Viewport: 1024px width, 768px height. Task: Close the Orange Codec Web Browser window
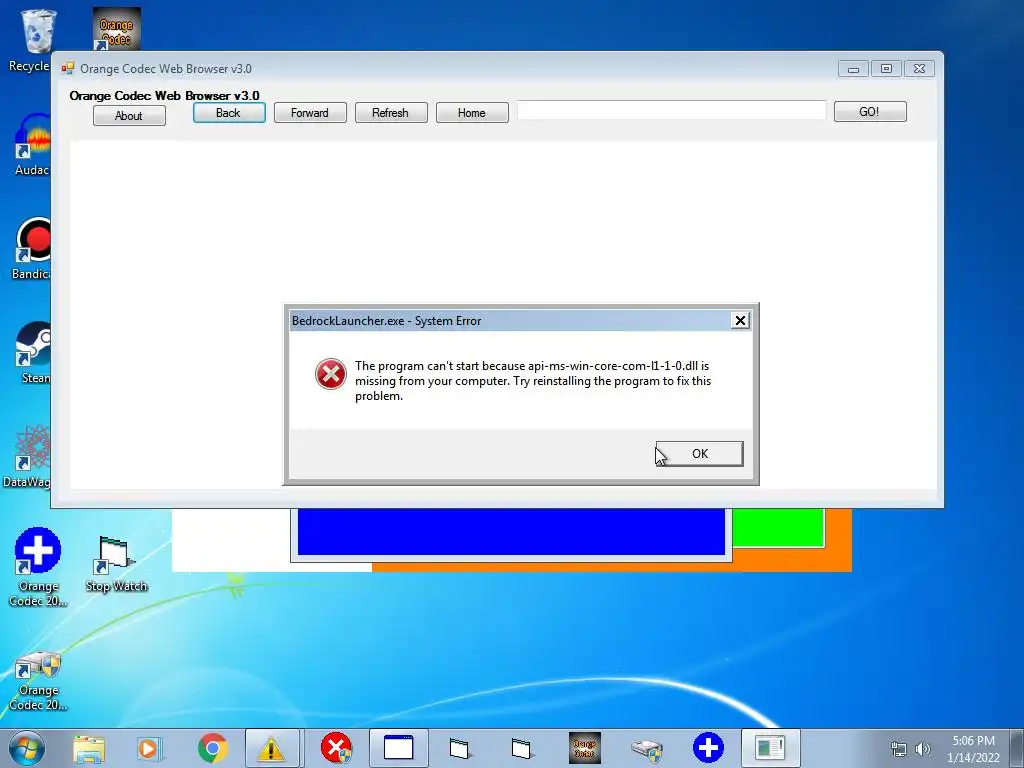click(920, 69)
